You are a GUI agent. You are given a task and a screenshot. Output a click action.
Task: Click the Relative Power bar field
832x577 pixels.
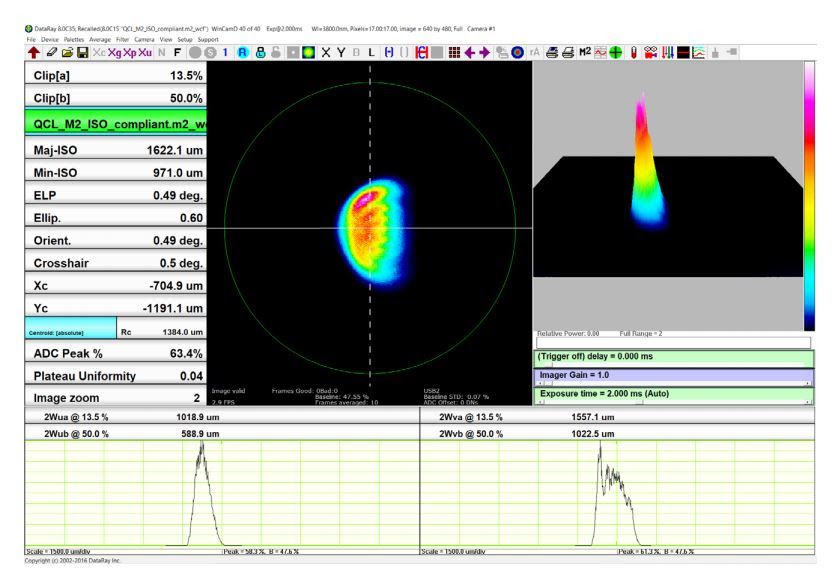point(673,343)
